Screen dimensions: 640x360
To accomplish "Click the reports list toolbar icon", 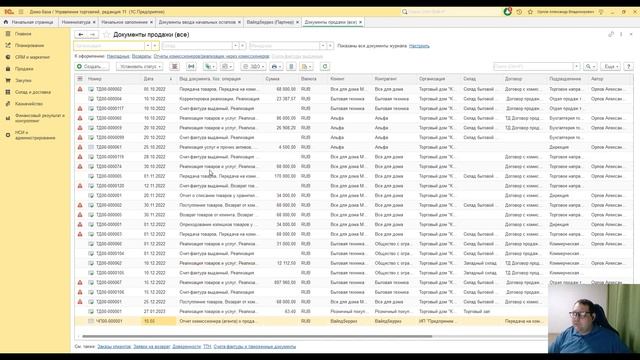I will pos(291,67).
